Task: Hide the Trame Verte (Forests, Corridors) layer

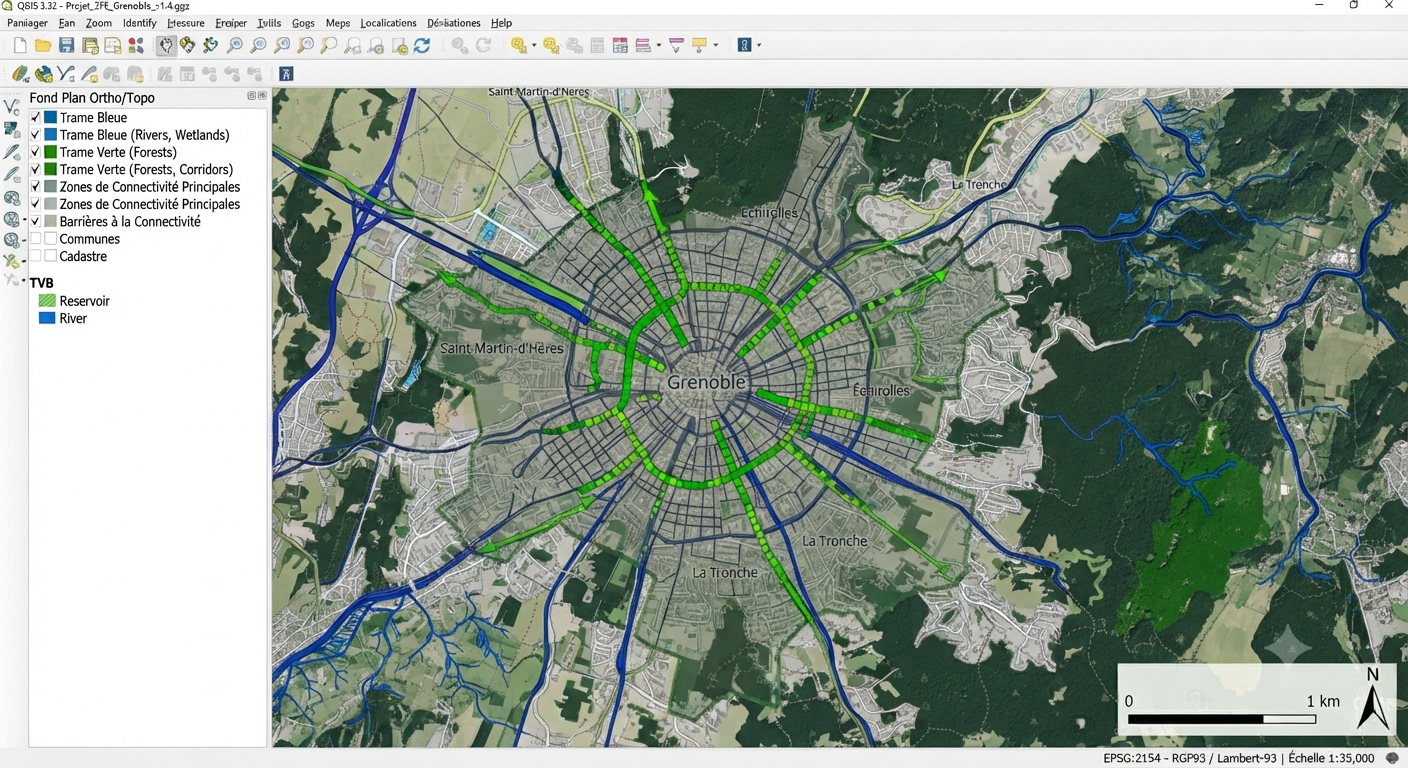Action: (x=36, y=170)
